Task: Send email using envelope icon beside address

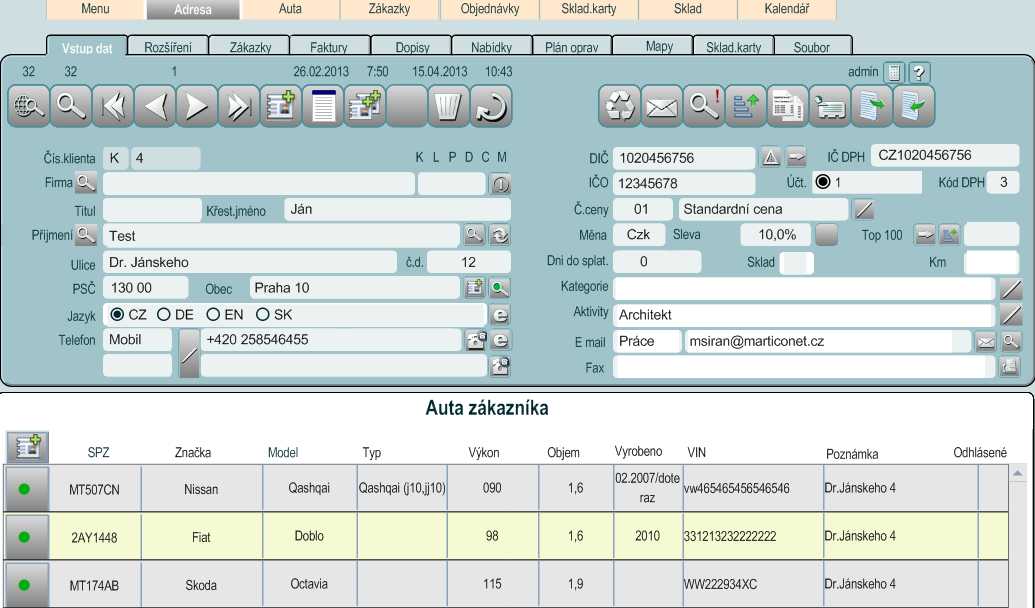Action: coord(985,341)
